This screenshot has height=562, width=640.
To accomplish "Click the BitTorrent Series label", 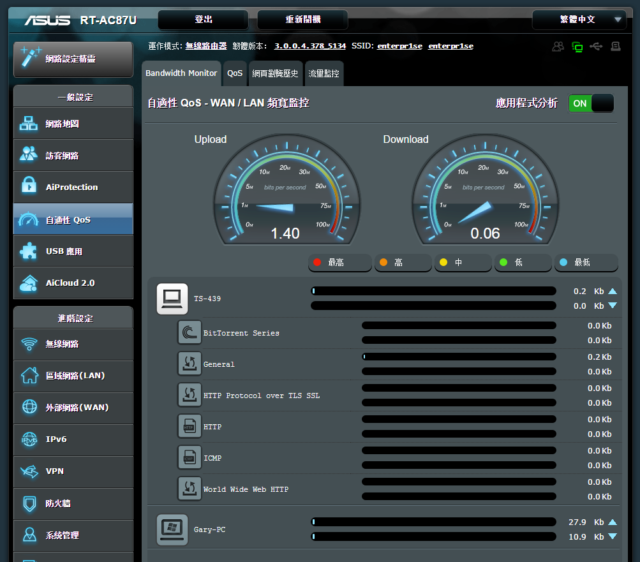I will (x=241, y=333).
